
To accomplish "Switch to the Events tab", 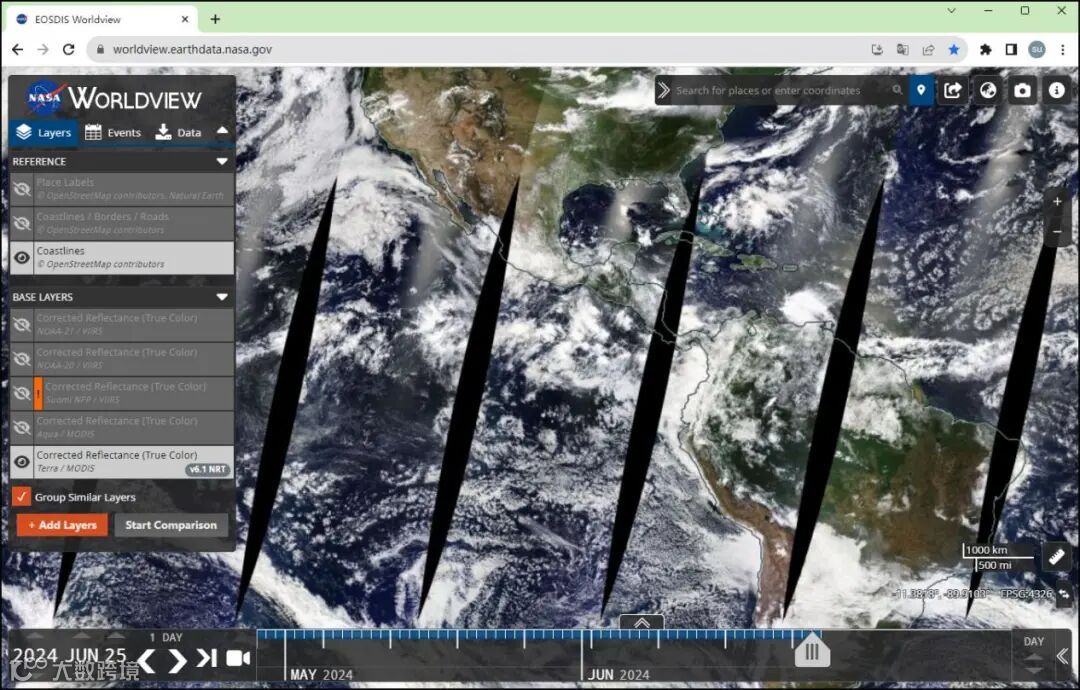I will coord(112,132).
